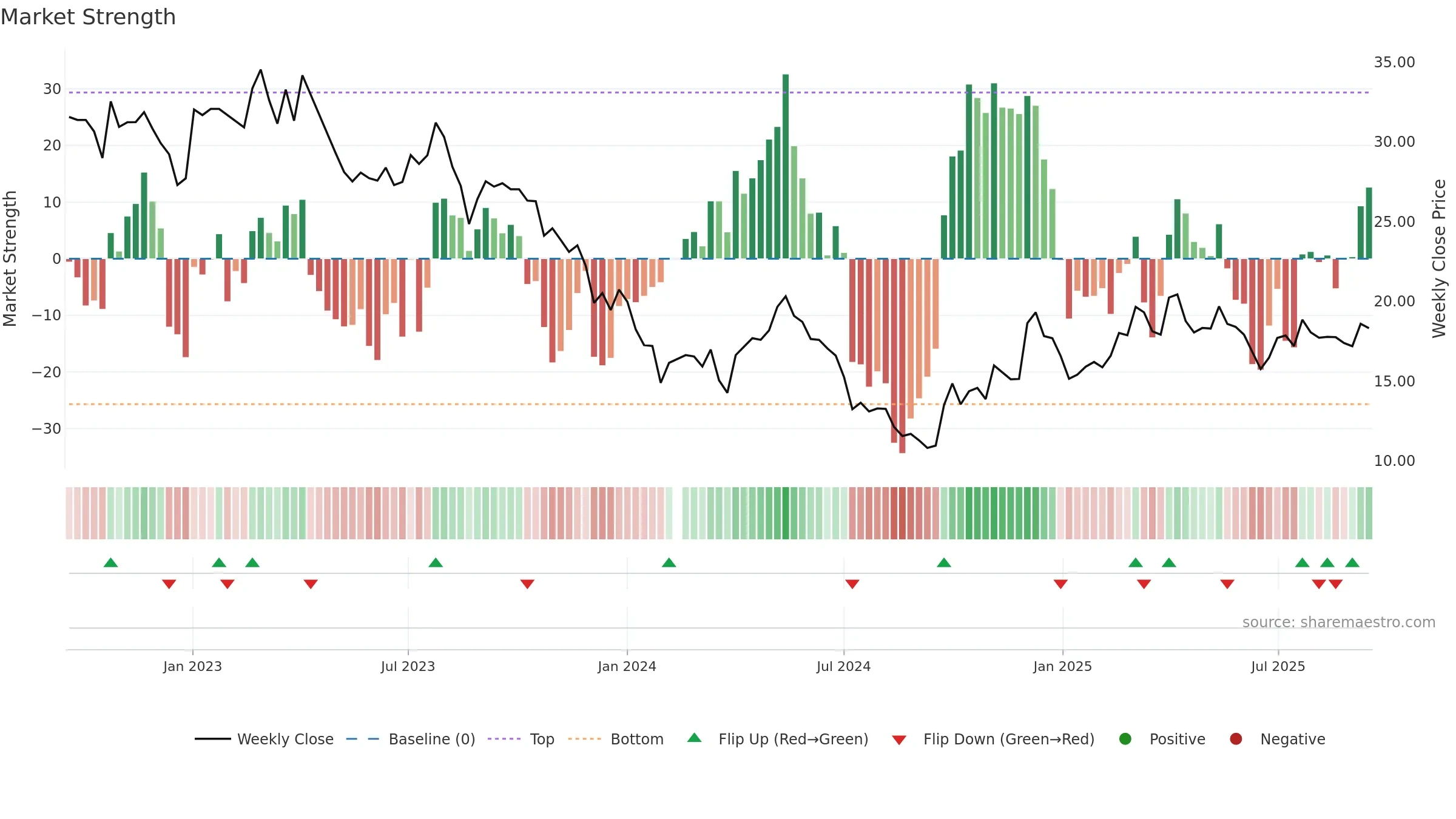Click the last green flip-up marker on the right
The height and width of the screenshot is (819, 1456).
click(x=1352, y=562)
